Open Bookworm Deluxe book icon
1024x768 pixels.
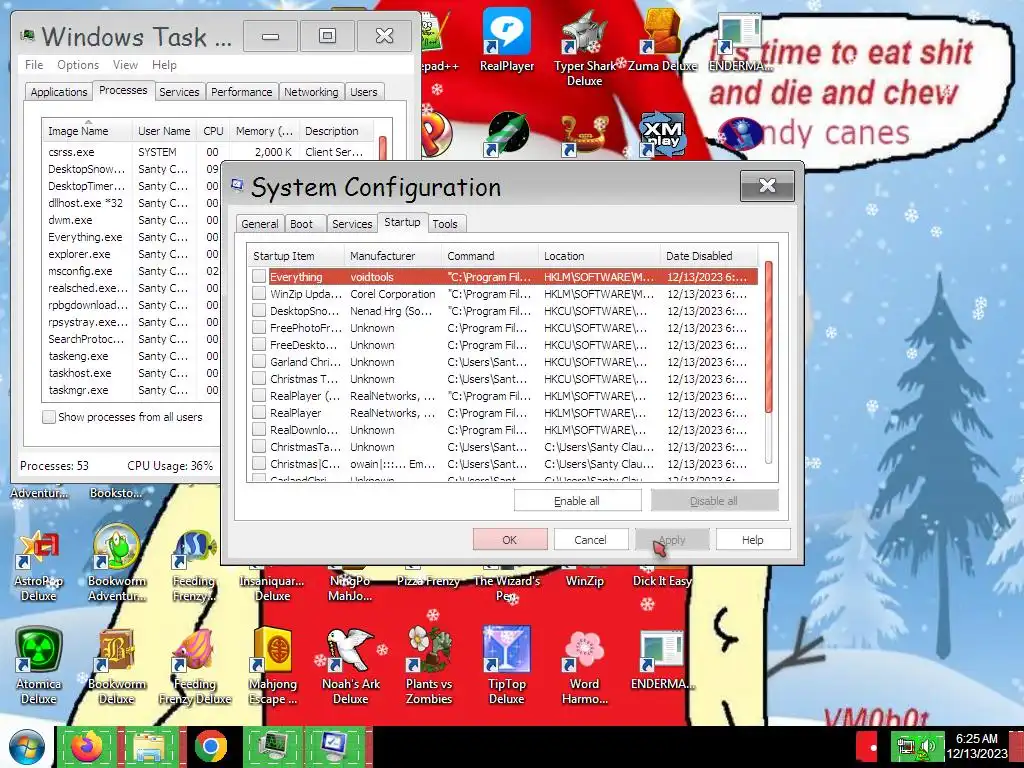117,666
